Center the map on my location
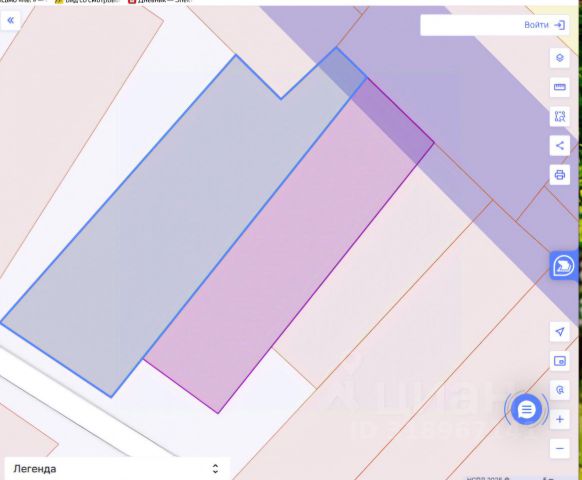The height and width of the screenshot is (480, 582). tap(559, 332)
